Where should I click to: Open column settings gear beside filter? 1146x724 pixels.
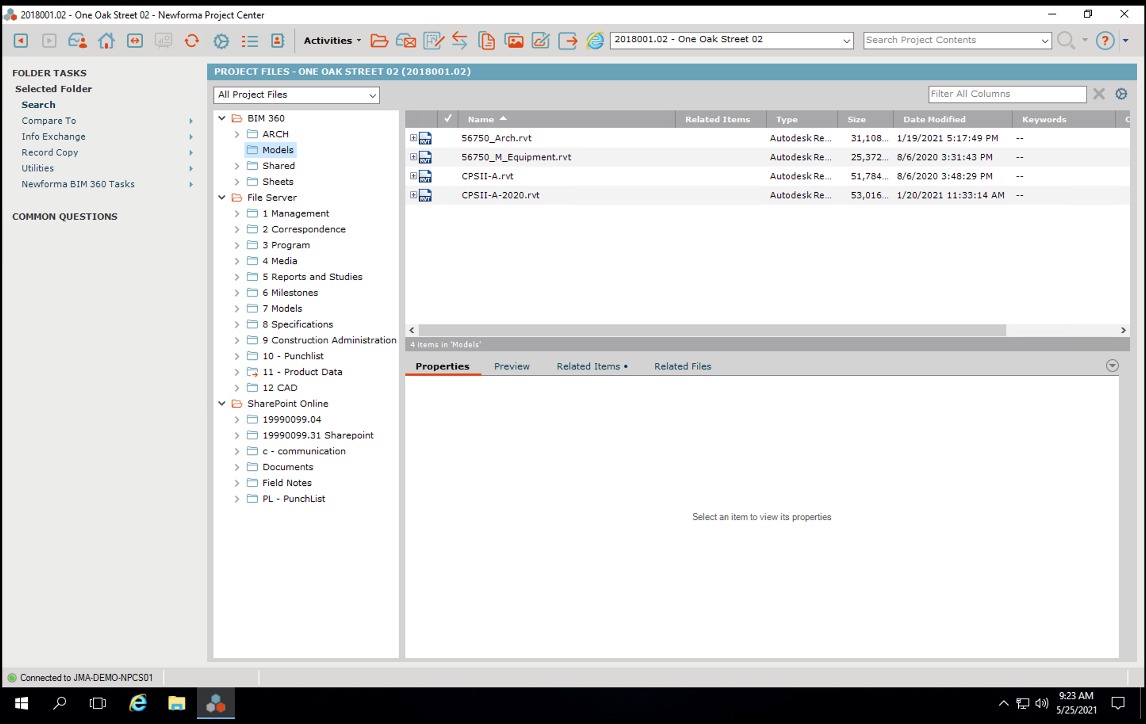coord(1121,94)
